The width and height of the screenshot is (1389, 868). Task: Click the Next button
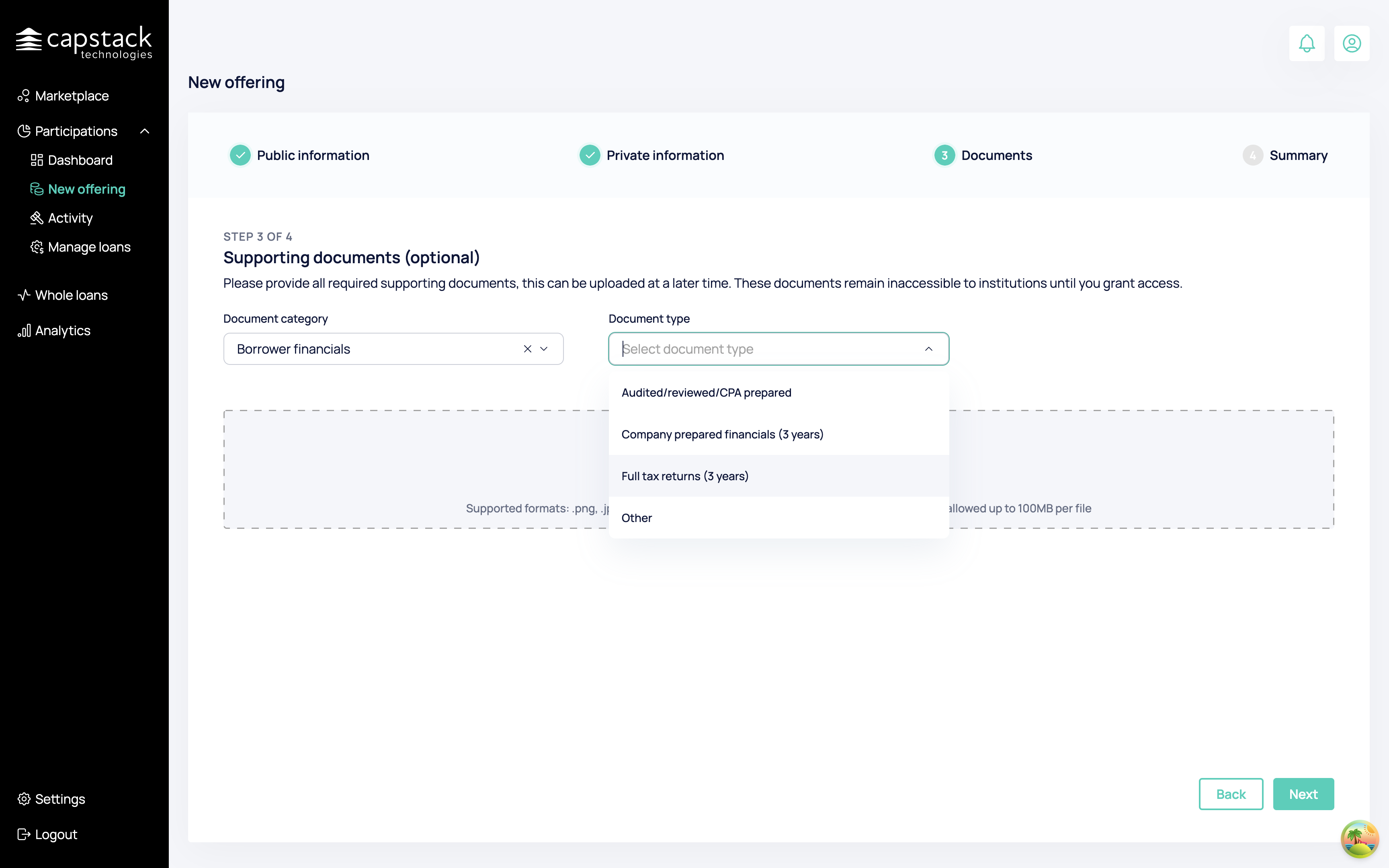(x=1303, y=794)
